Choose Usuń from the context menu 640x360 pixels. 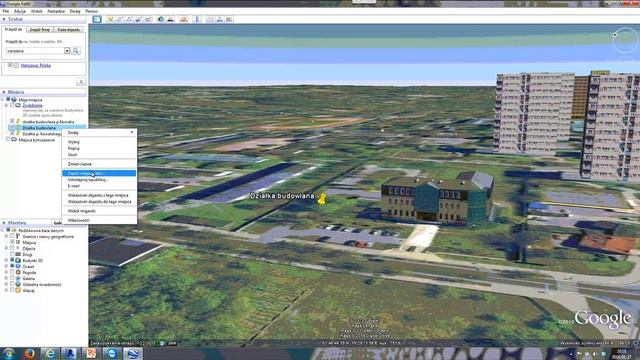(100, 155)
